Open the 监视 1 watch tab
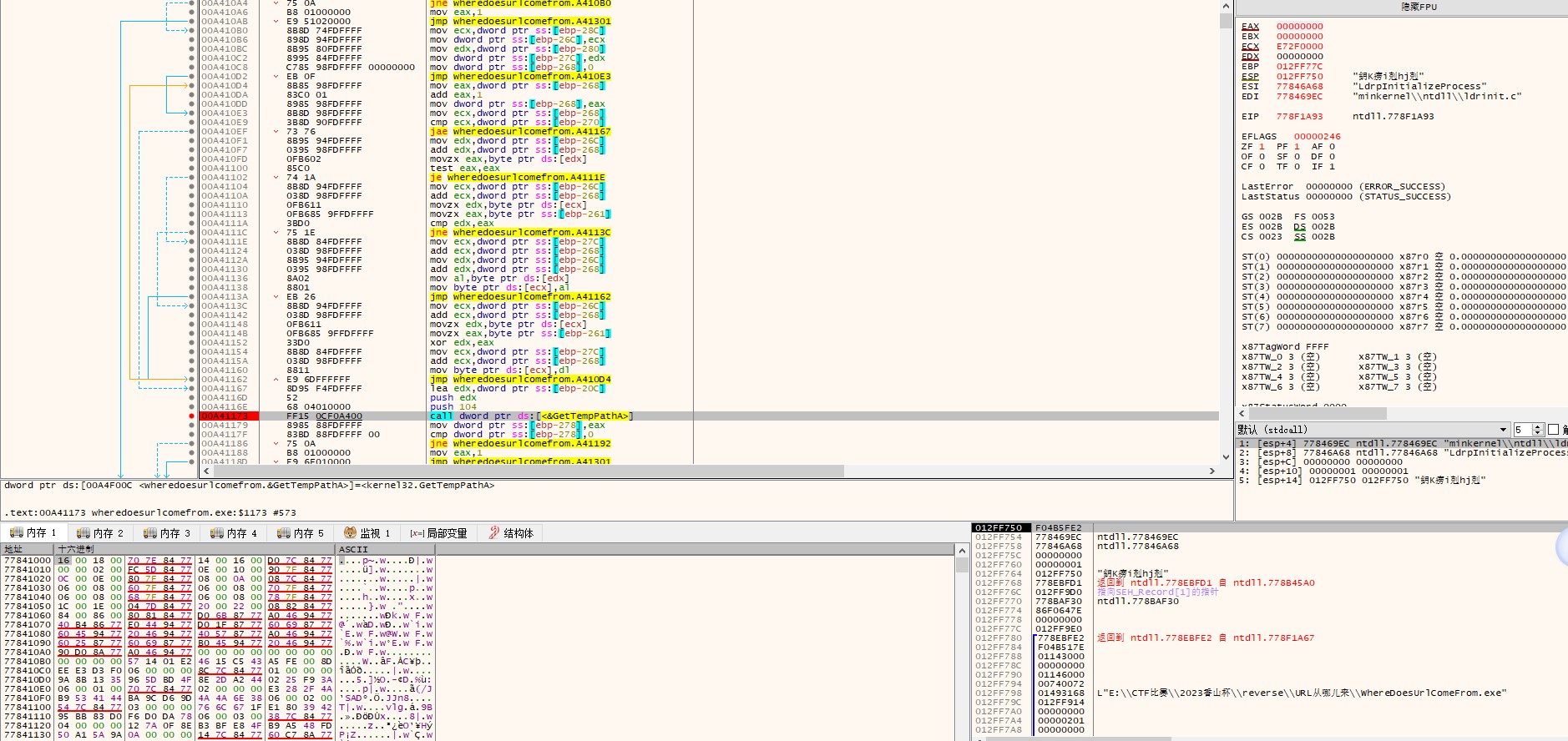This screenshot has width=1568, height=741. coord(367,532)
